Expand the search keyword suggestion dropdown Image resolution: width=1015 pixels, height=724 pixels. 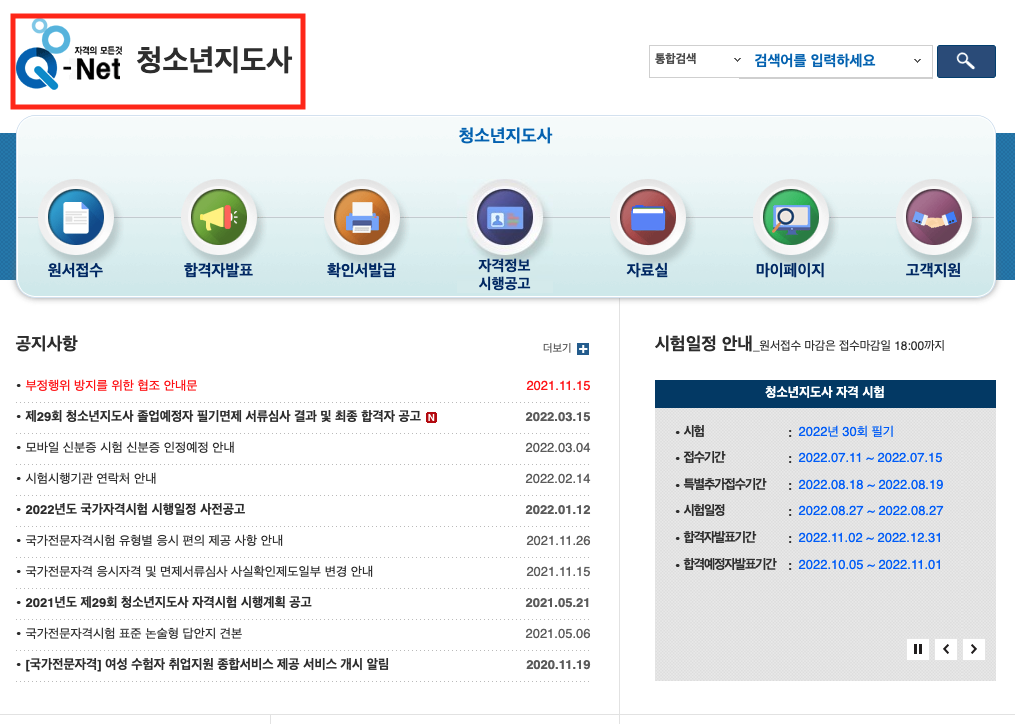919,61
